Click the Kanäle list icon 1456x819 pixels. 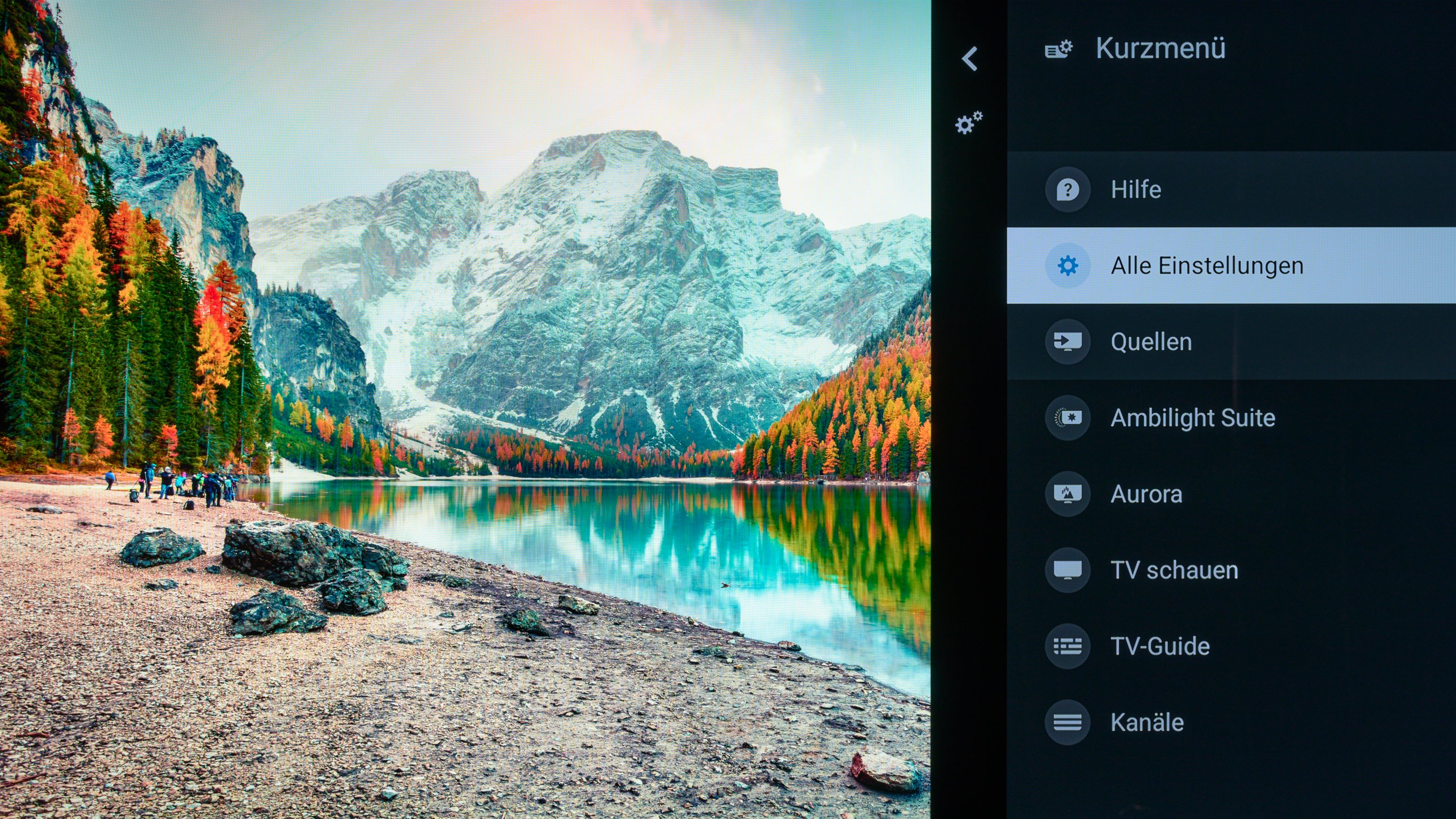point(1067,722)
